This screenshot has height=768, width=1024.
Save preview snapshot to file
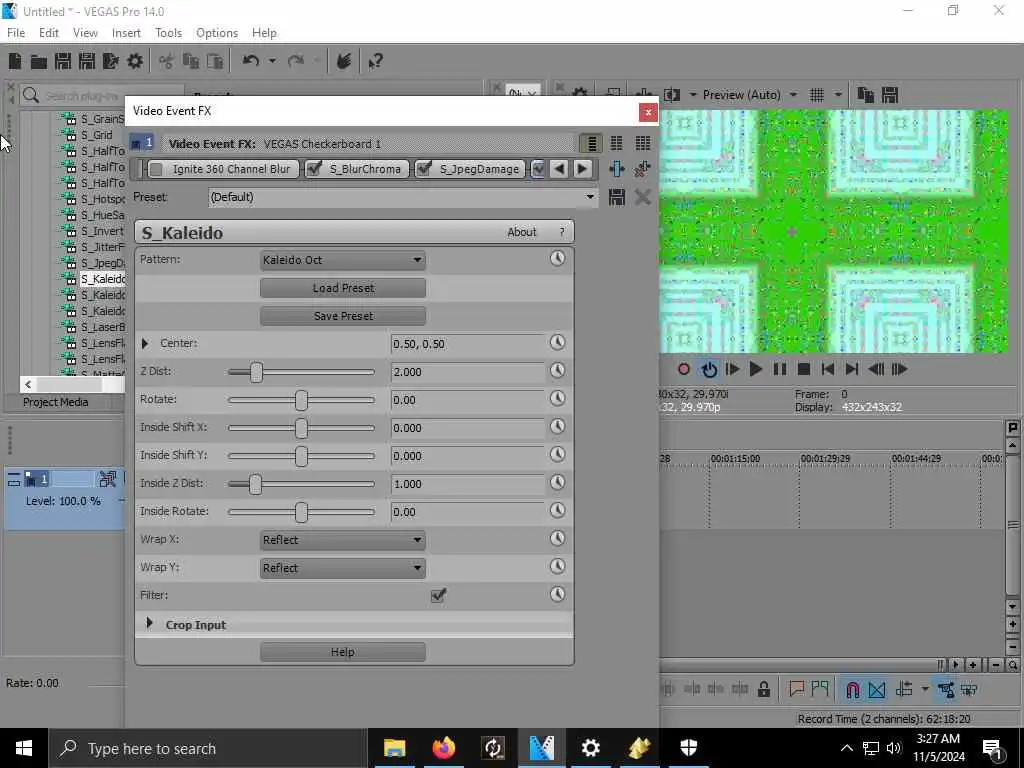tap(890, 95)
